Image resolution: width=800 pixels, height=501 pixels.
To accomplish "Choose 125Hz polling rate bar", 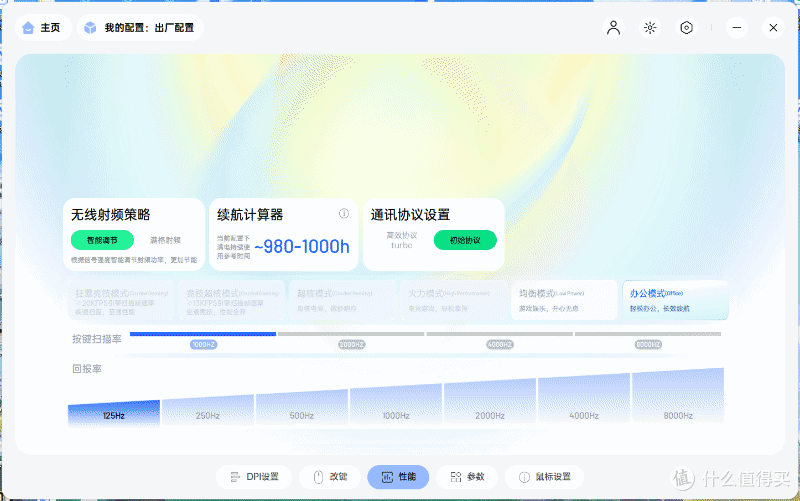I will (114, 413).
